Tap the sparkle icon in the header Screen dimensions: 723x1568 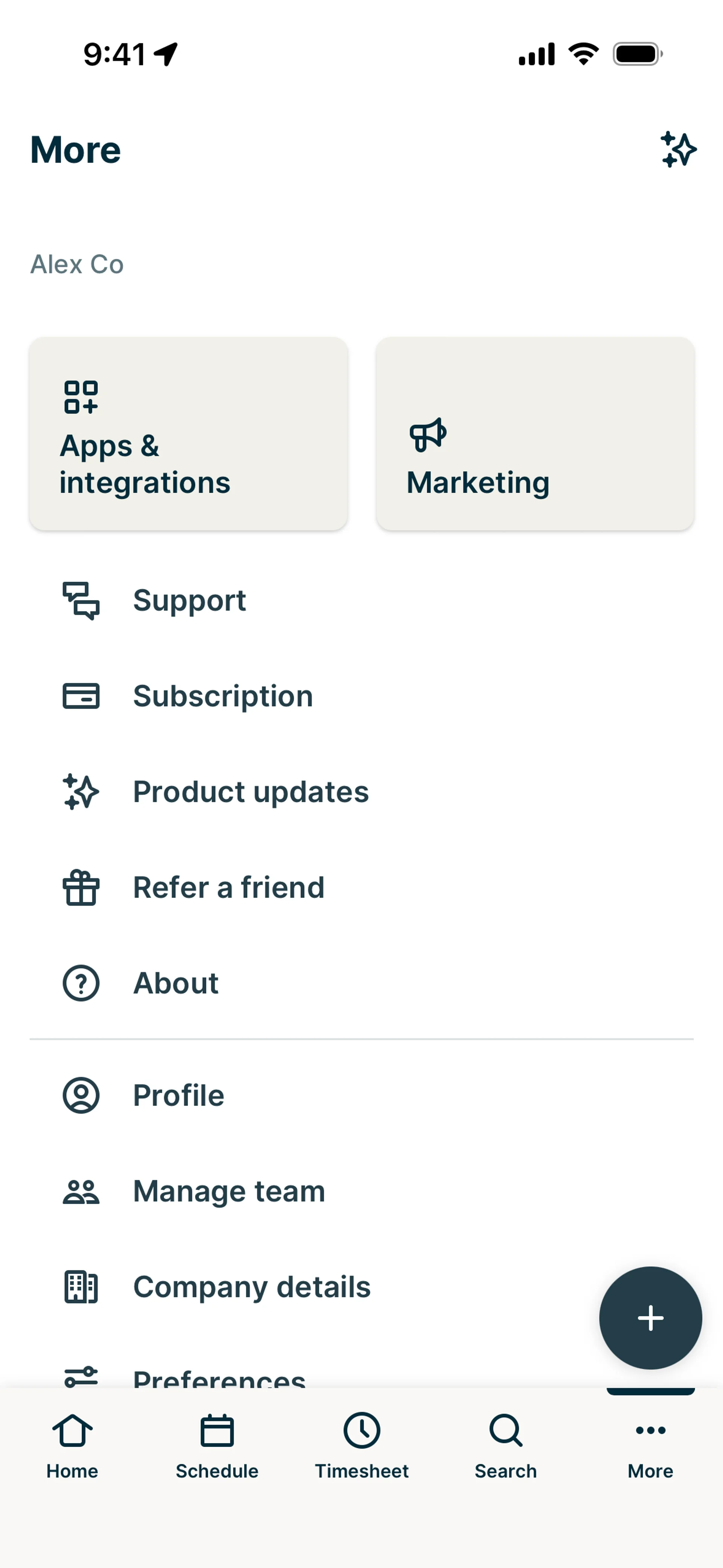678,149
